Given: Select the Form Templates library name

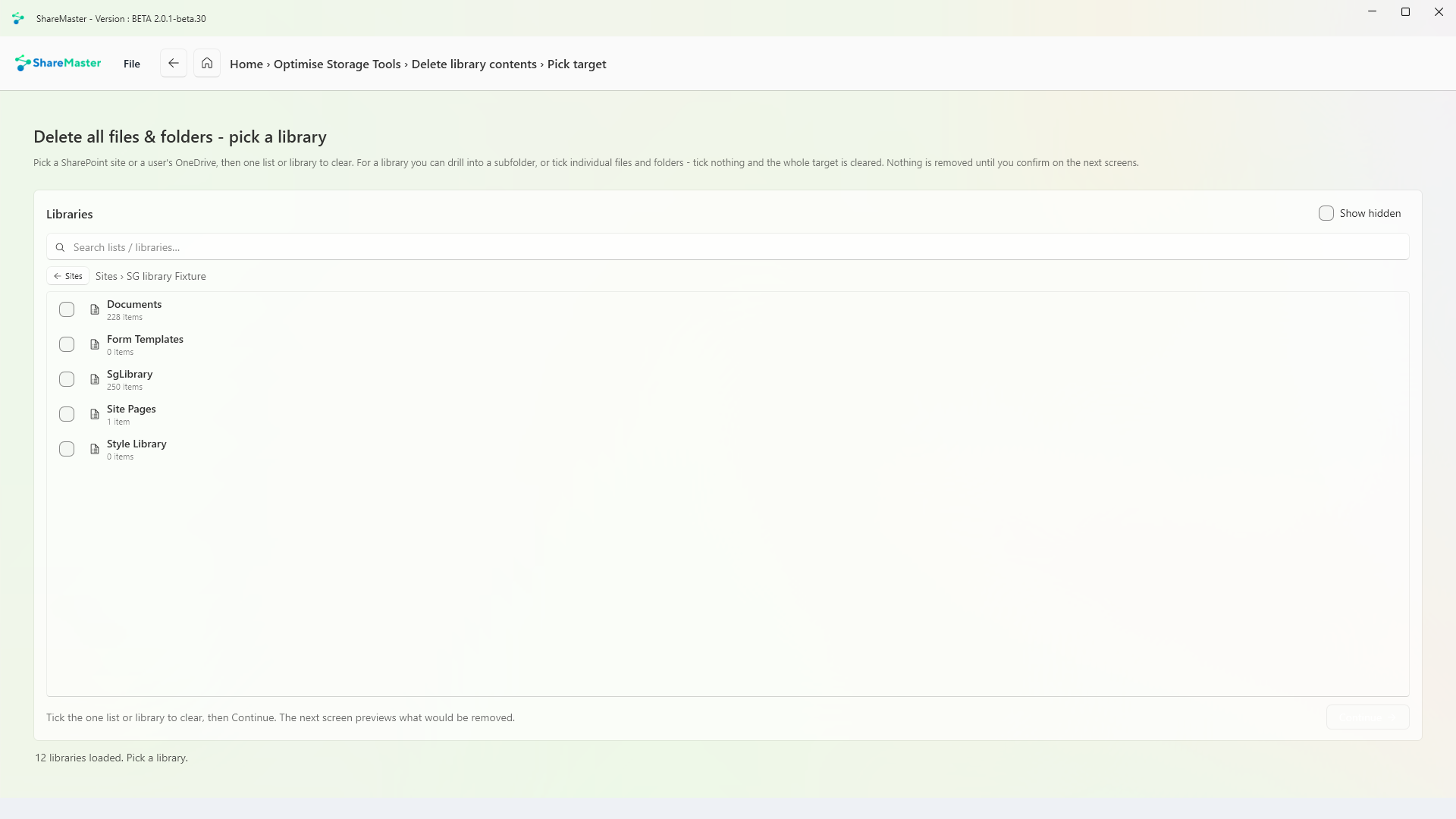Looking at the screenshot, I should click(x=145, y=339).
